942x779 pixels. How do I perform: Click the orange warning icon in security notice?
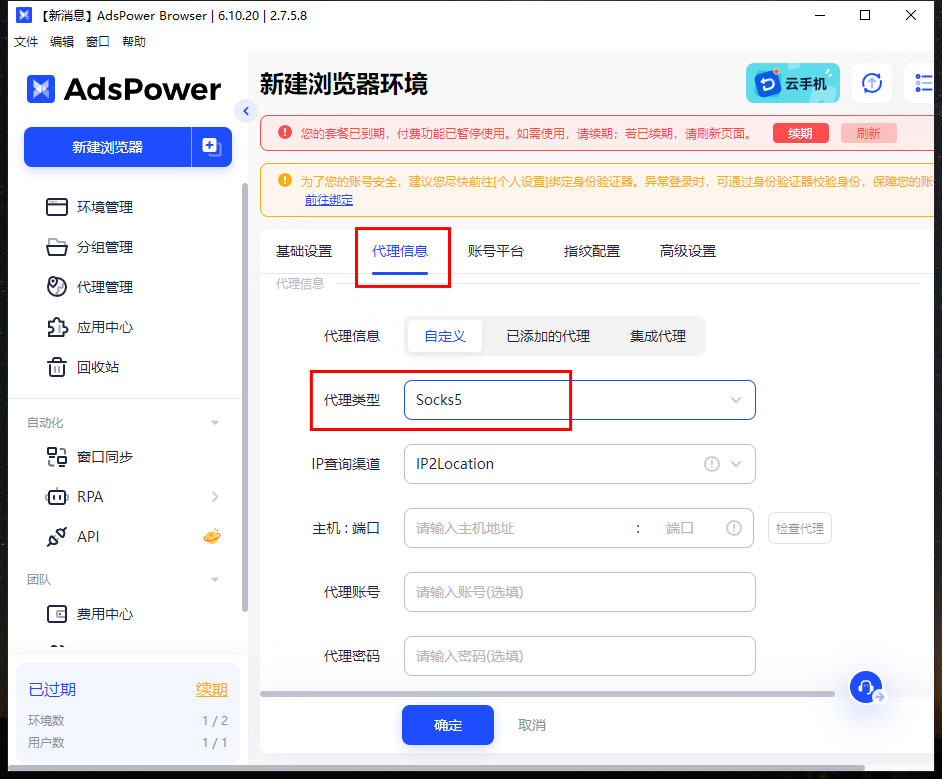click(285, 180)
